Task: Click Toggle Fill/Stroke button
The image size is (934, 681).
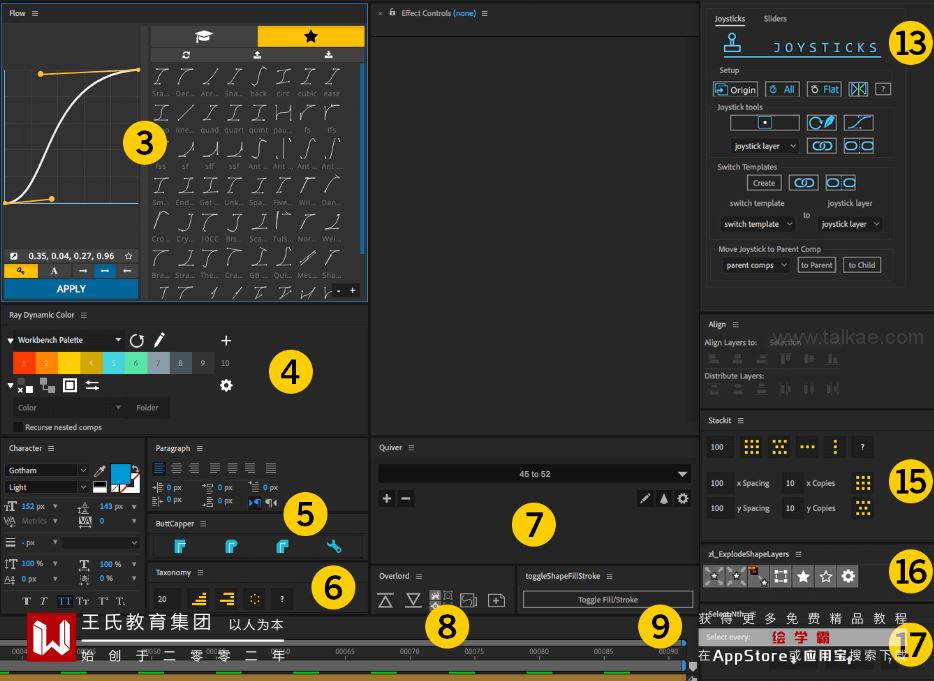Action: click(608, 599)
